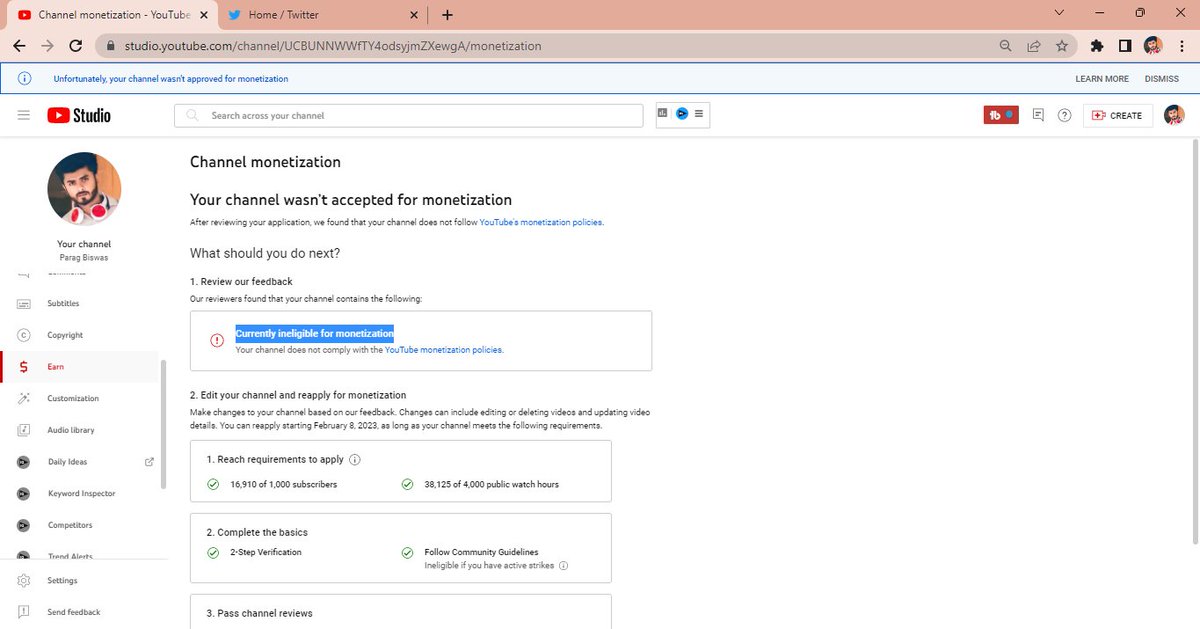
Task: Open the Copyright section icon
Action: [24, 335]
